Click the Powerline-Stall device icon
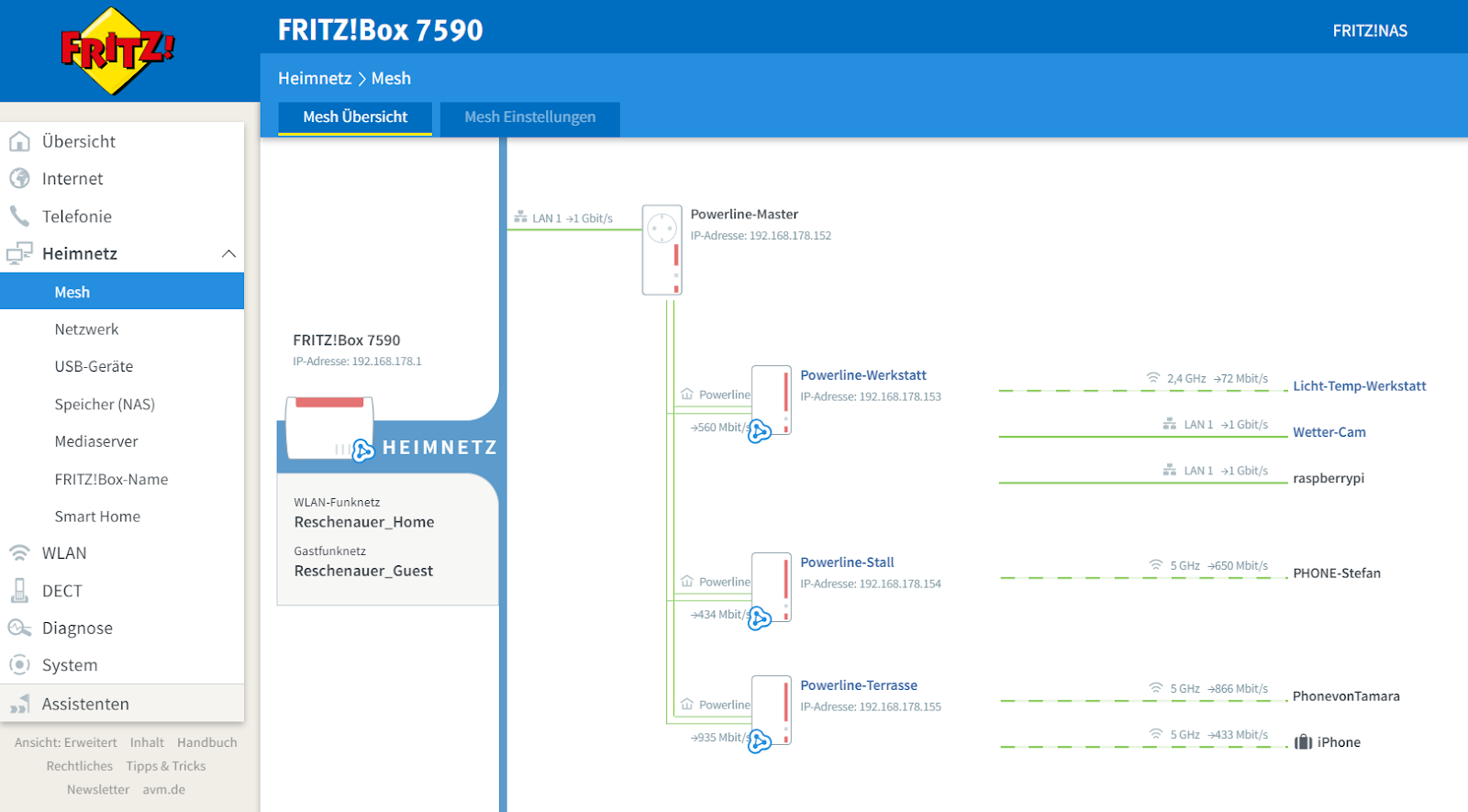 tap(772, 587)
